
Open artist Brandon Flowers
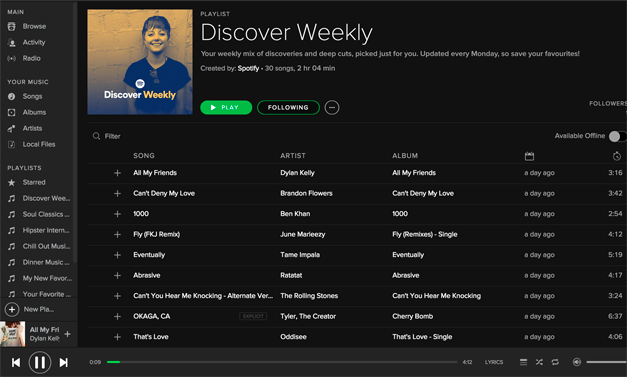[x=306, y=193]
